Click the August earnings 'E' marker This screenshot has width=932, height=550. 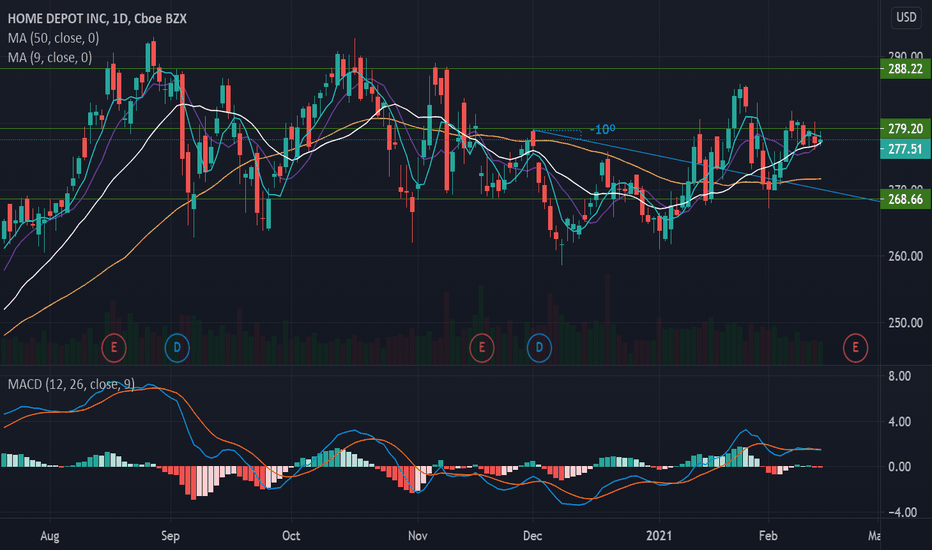click(x=114, y=348)
